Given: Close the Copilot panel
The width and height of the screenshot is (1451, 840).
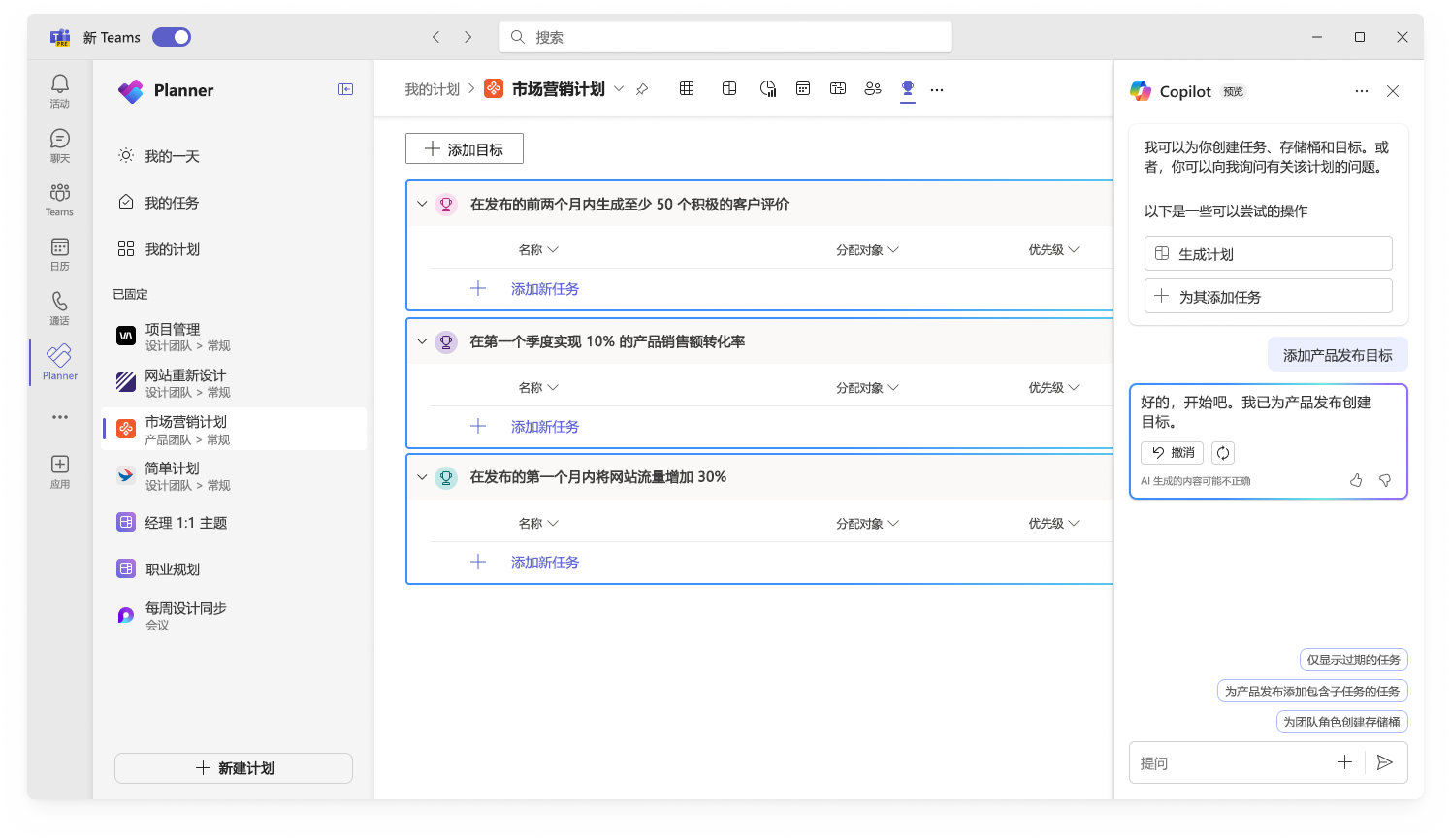Looking at the screenshot, I should pyautogui.click(x=1393, y=91).
